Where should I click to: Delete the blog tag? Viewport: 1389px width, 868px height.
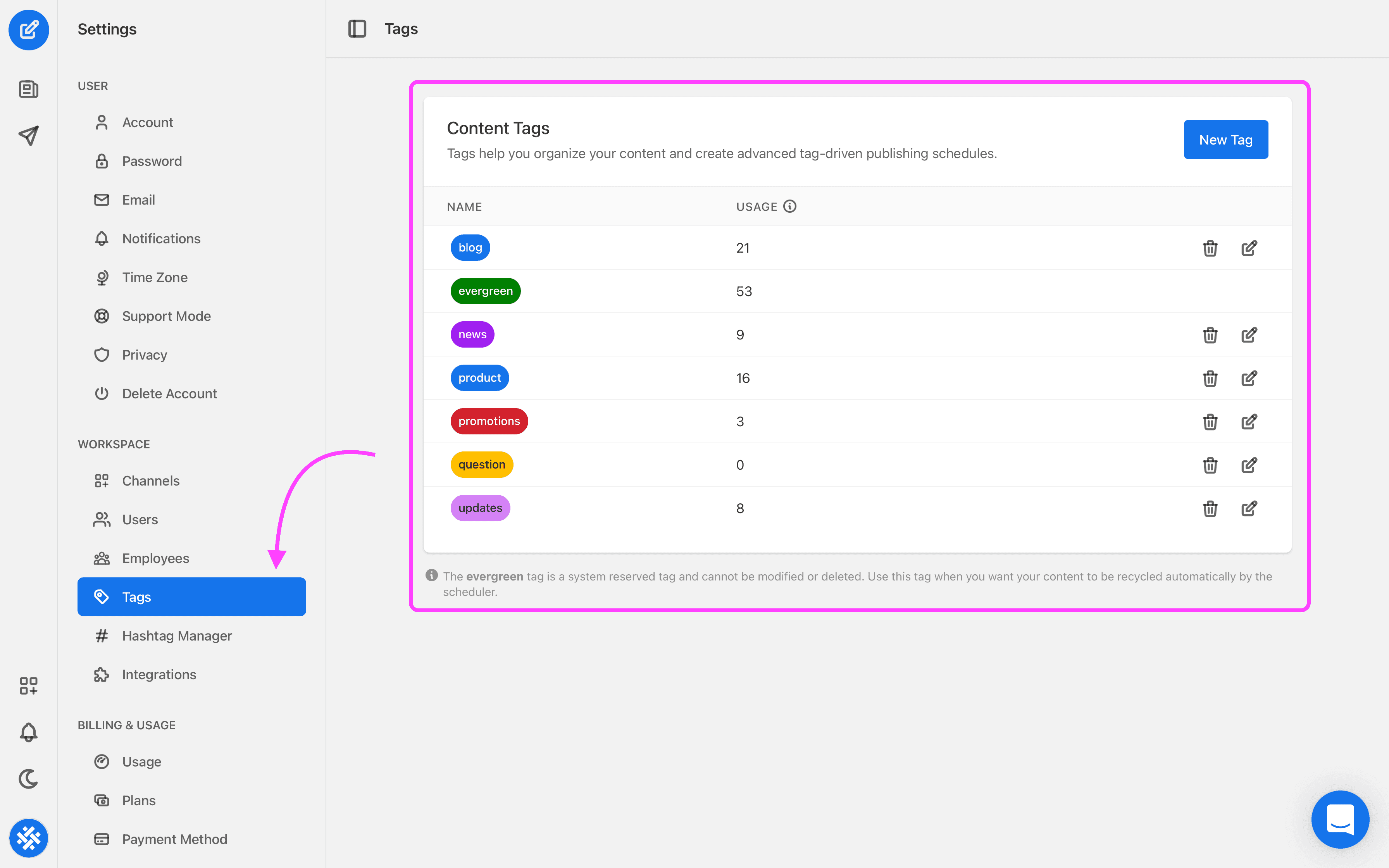(1210, 248)
